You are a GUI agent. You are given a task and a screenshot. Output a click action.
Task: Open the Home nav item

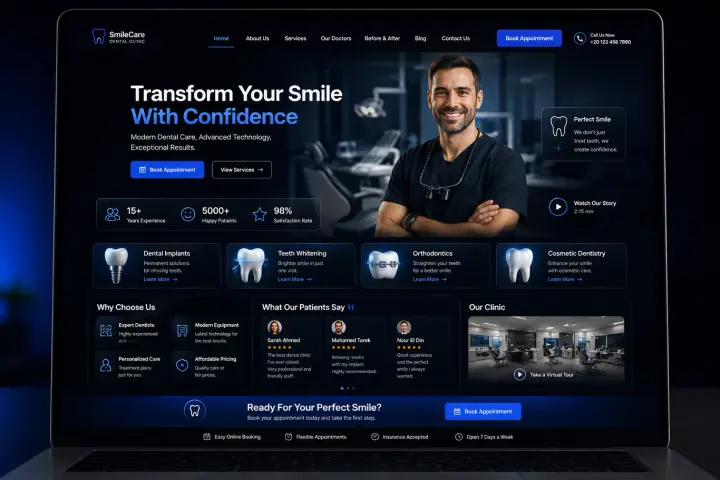[221, 39]
